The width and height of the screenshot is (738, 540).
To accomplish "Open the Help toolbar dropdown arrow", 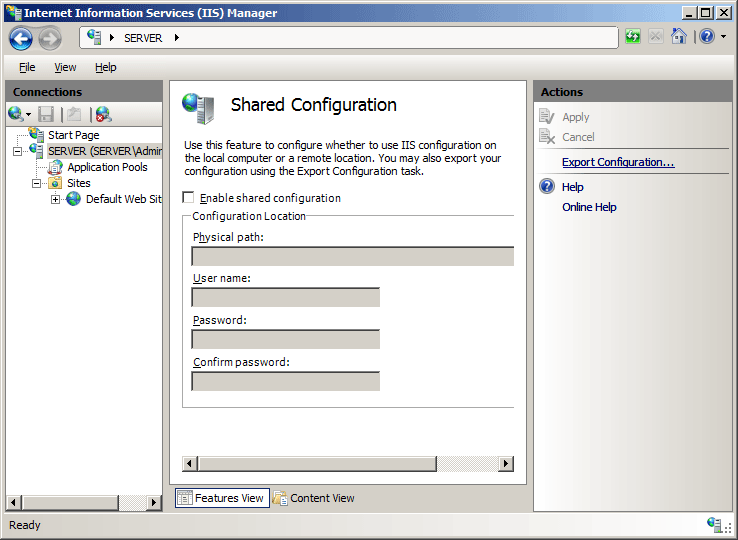I will coord(723,36).
